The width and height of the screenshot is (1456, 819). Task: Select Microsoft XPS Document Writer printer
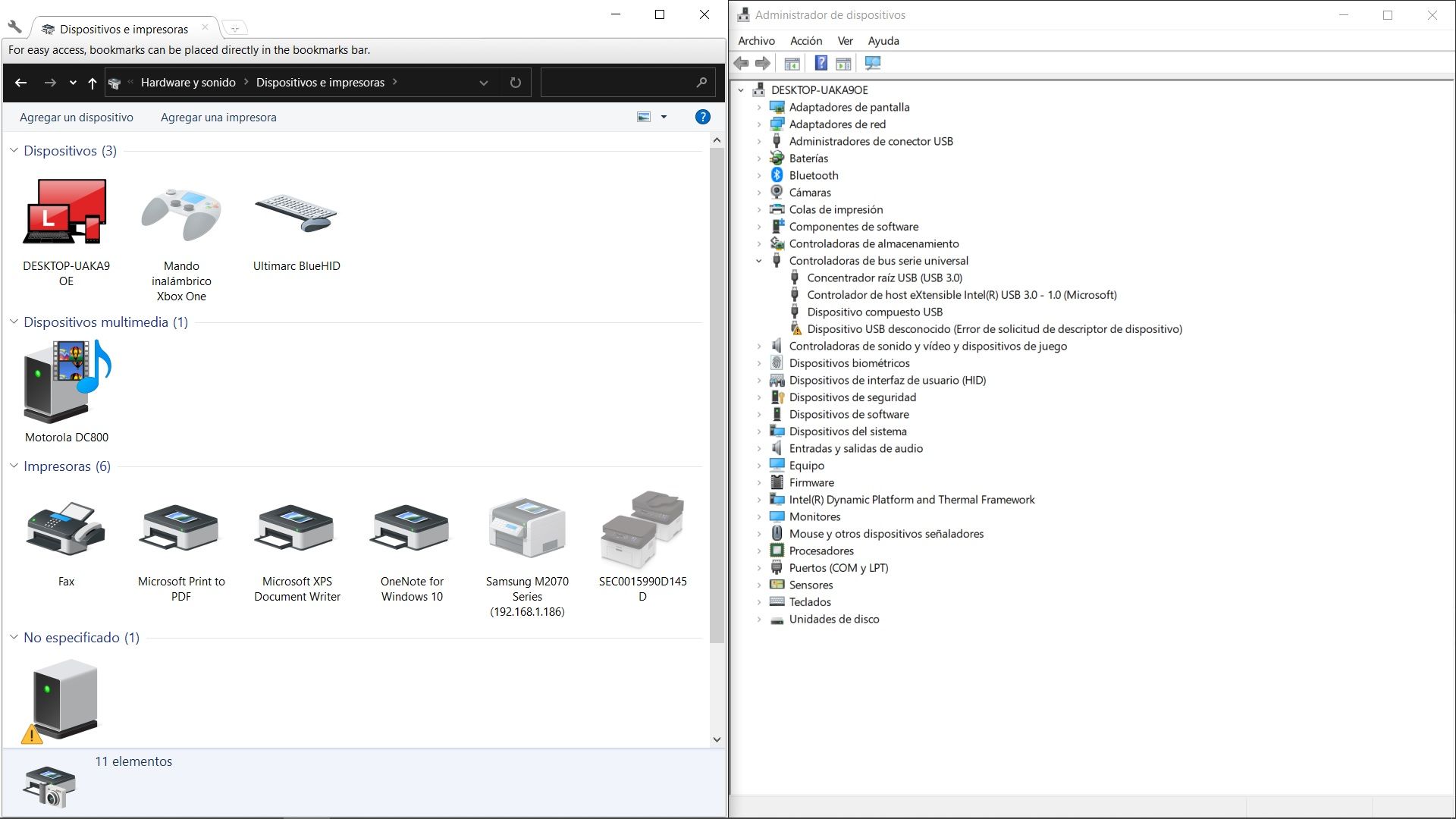(297, 528)
